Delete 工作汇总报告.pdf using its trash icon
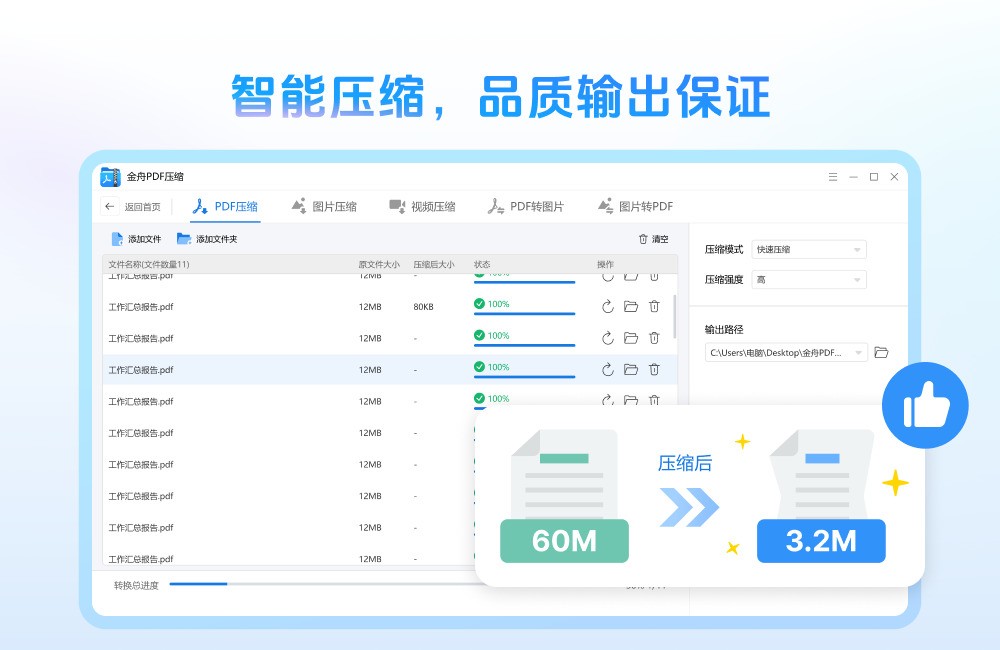This screenshot has width=1000, height=650. 654,306
